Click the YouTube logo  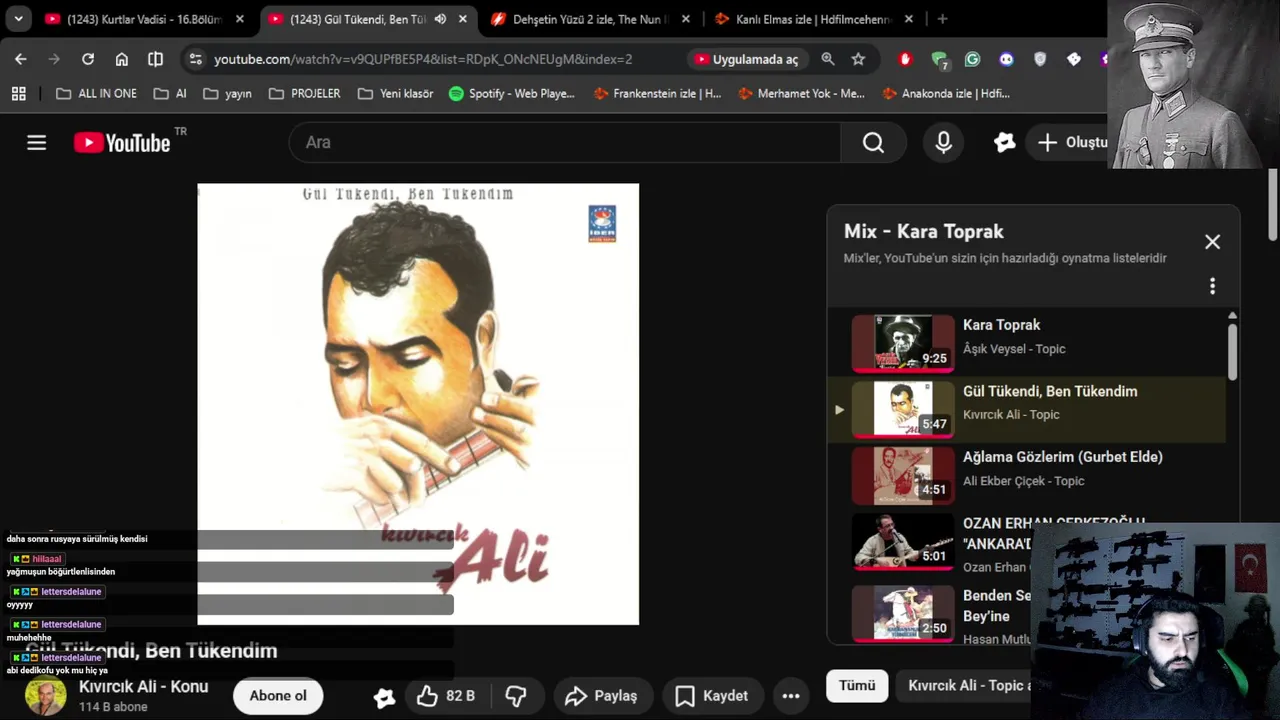point(122,143)
